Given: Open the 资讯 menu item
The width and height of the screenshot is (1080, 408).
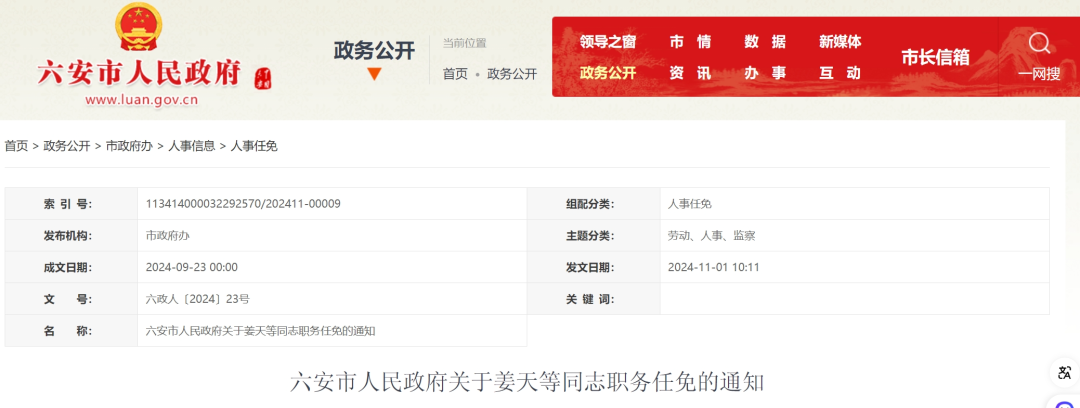Looking at the screenshot, I should point(690,72).
